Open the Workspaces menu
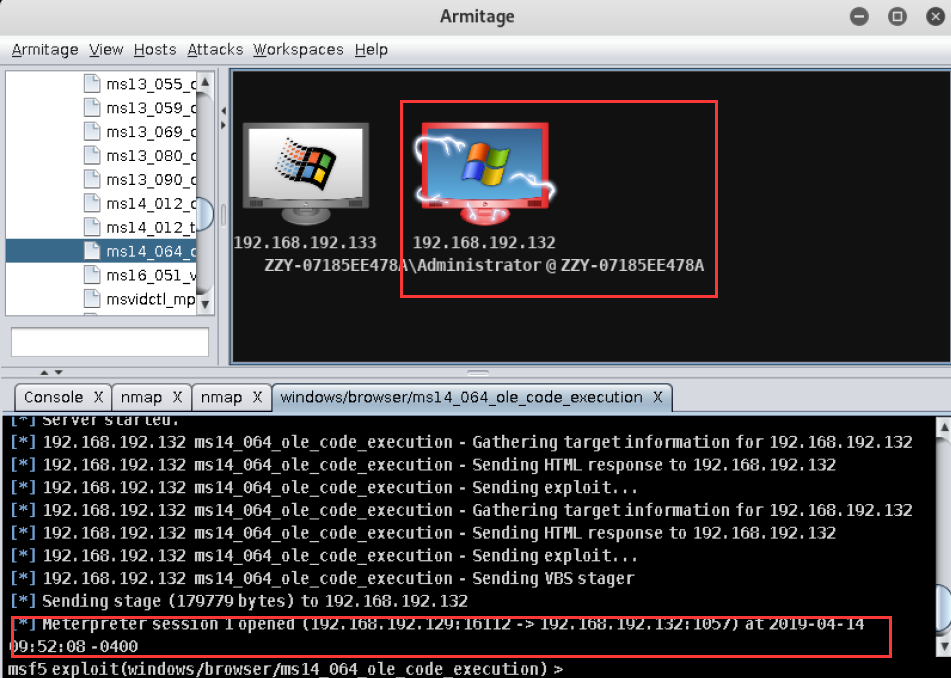951x678 pixels. pos(298,50)
